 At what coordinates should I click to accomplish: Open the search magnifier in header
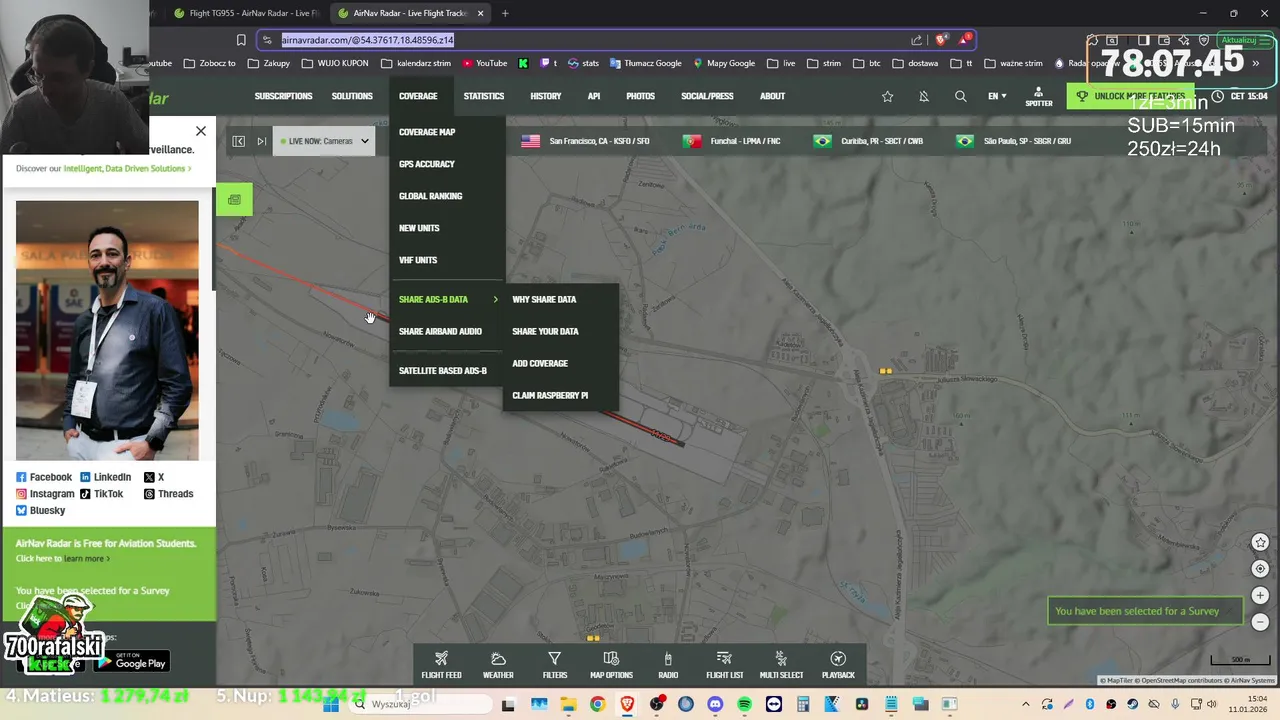960,96
